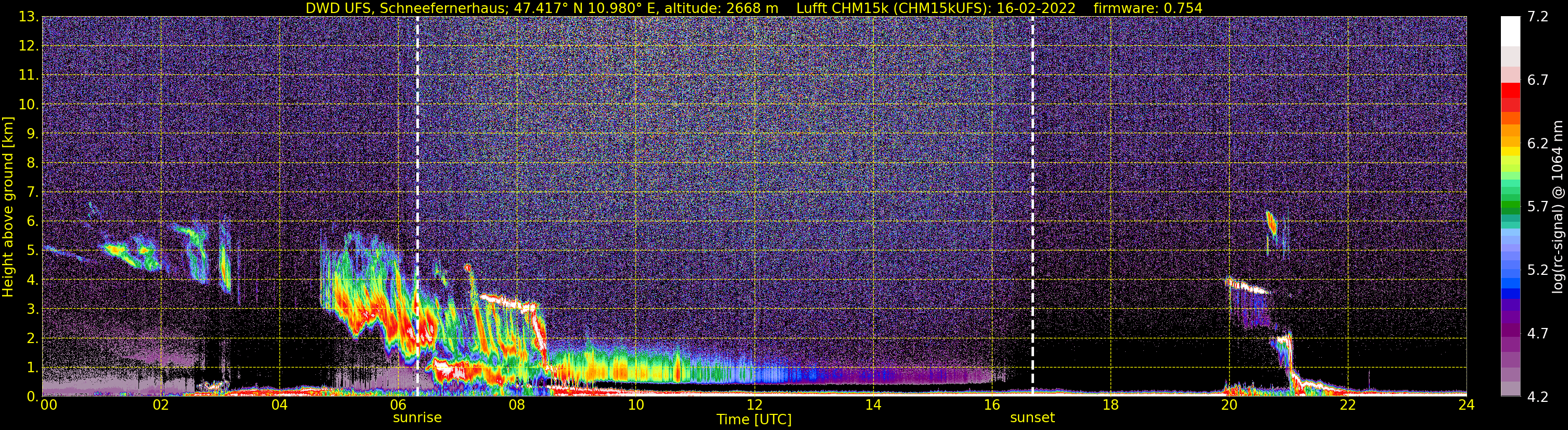This screenshot has height=430, width=1568.
Task: Click the white top segment of the colorbar
Action: click(1510, 32)
